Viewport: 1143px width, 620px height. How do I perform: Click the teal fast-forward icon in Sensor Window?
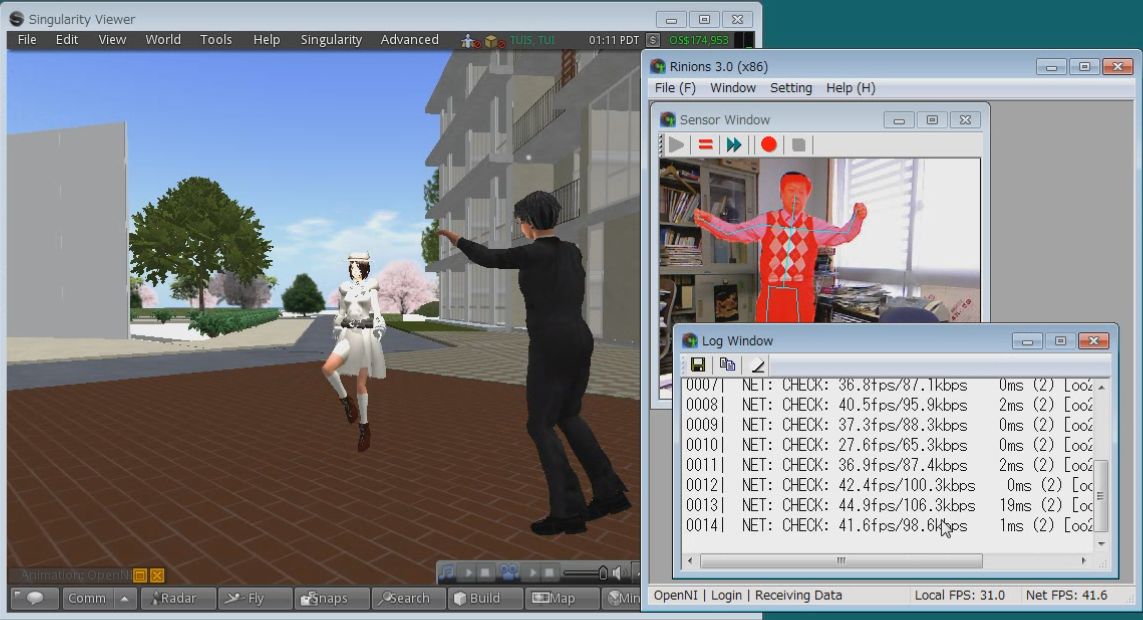[734, 145]
